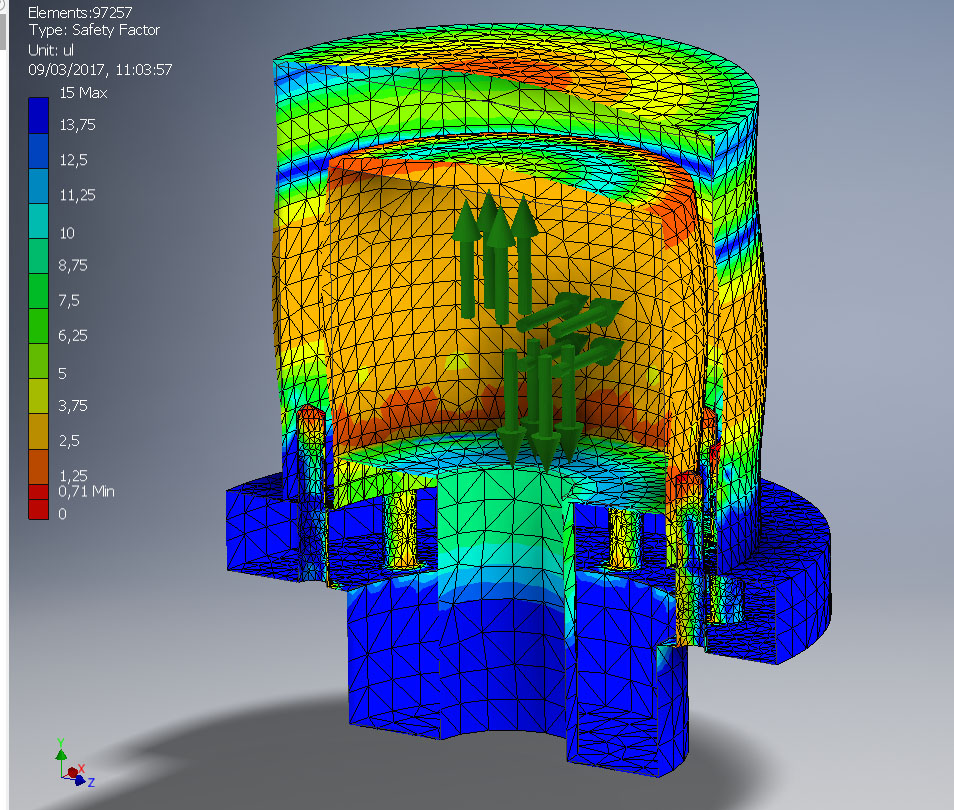Click the Z axis arrow on the orientation triad
This screenshot has height=810, width=954.
[80, 780]
